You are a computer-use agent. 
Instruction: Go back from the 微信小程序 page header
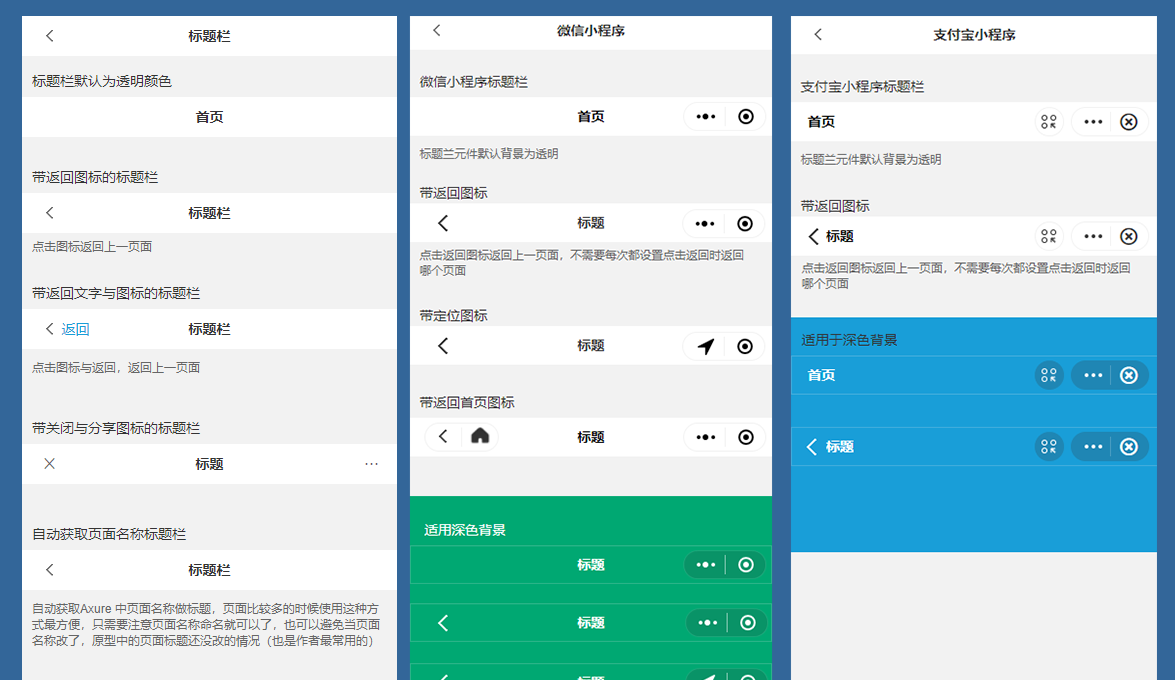[437, 30]
